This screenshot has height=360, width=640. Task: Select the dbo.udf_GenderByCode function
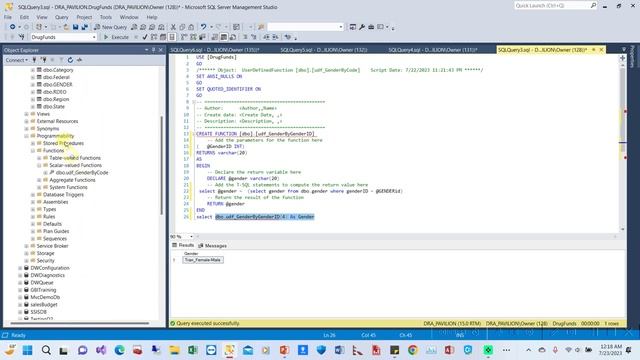82,173
